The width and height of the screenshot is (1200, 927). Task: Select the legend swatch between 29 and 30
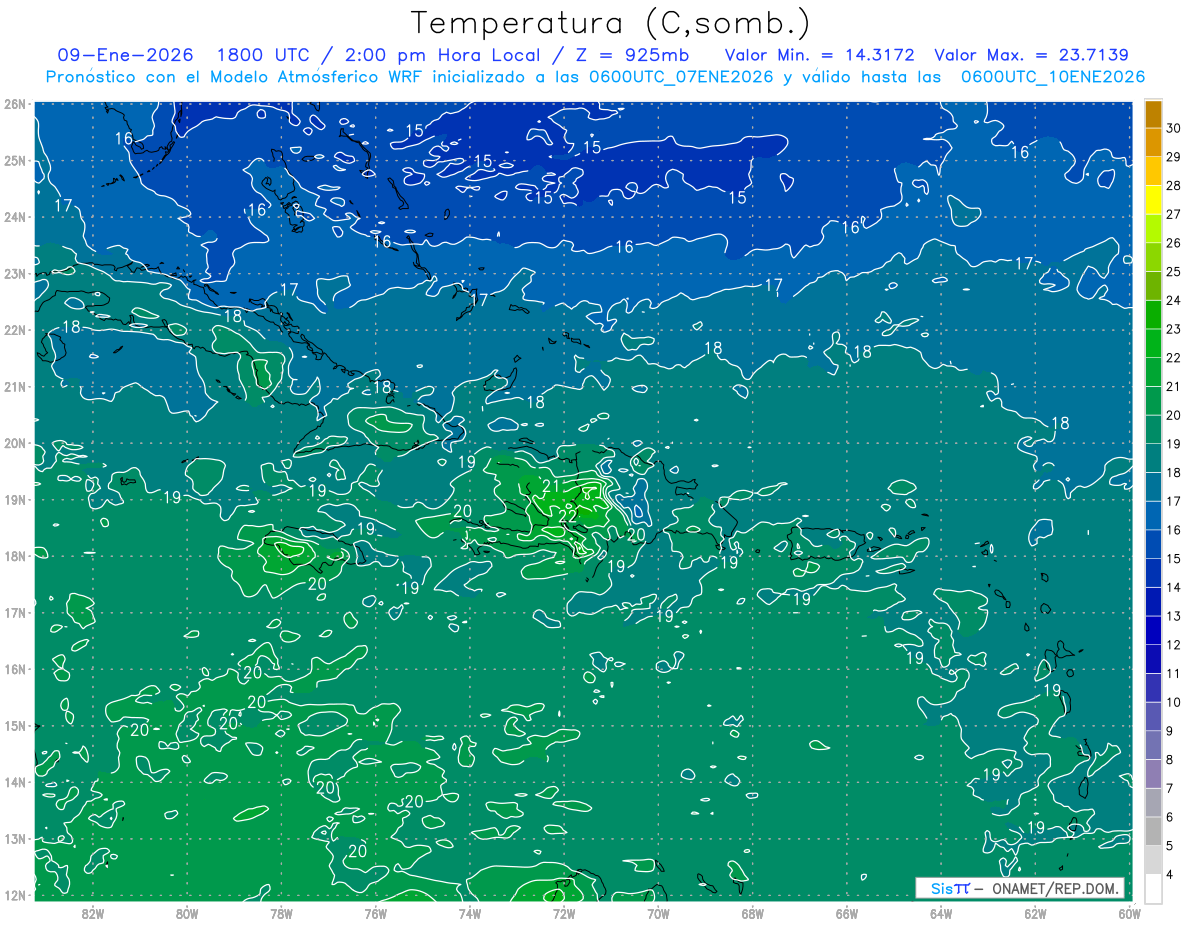[x=1153, y=143]
